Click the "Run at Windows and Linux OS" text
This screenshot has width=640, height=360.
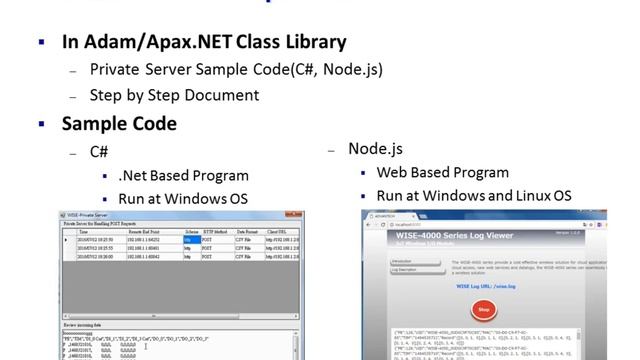click(x=474, y=196)
